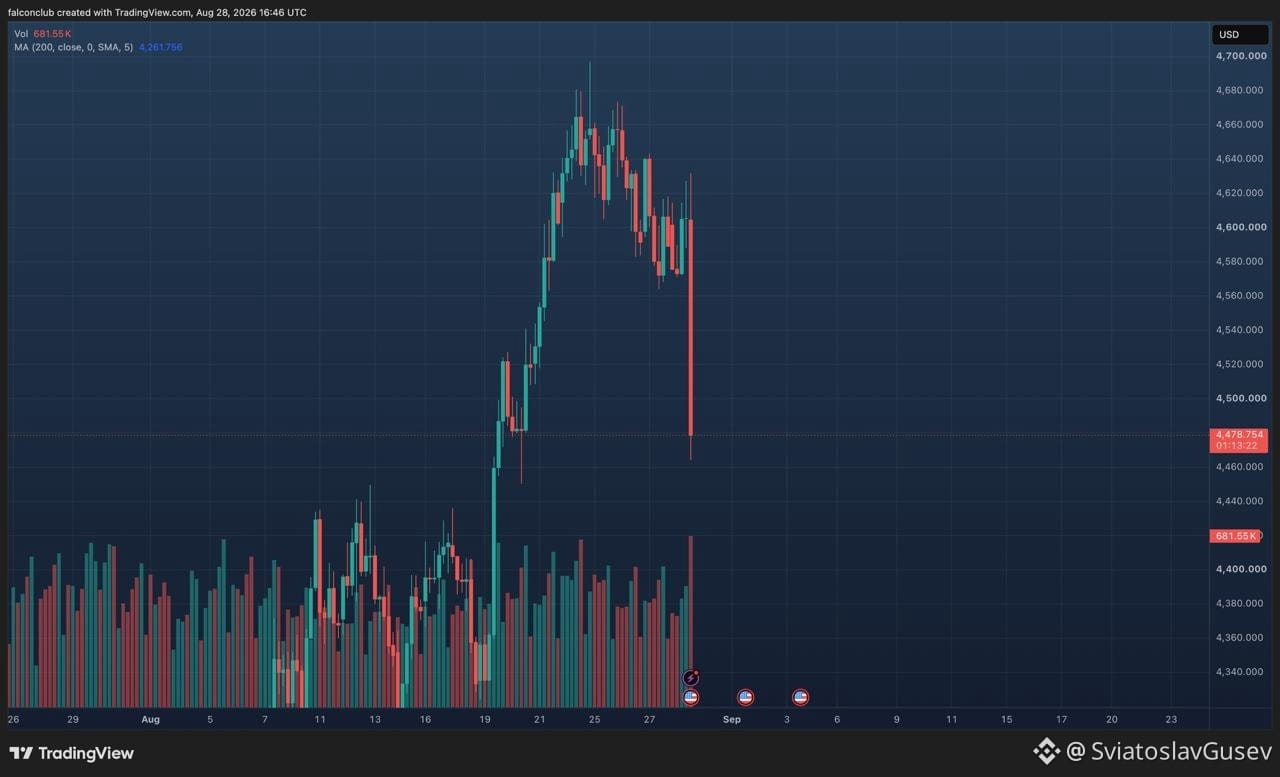This screenshot has height=777, width=1280.
Task: Click the red 681.55K volume axis label
Action: [1235, 536]
